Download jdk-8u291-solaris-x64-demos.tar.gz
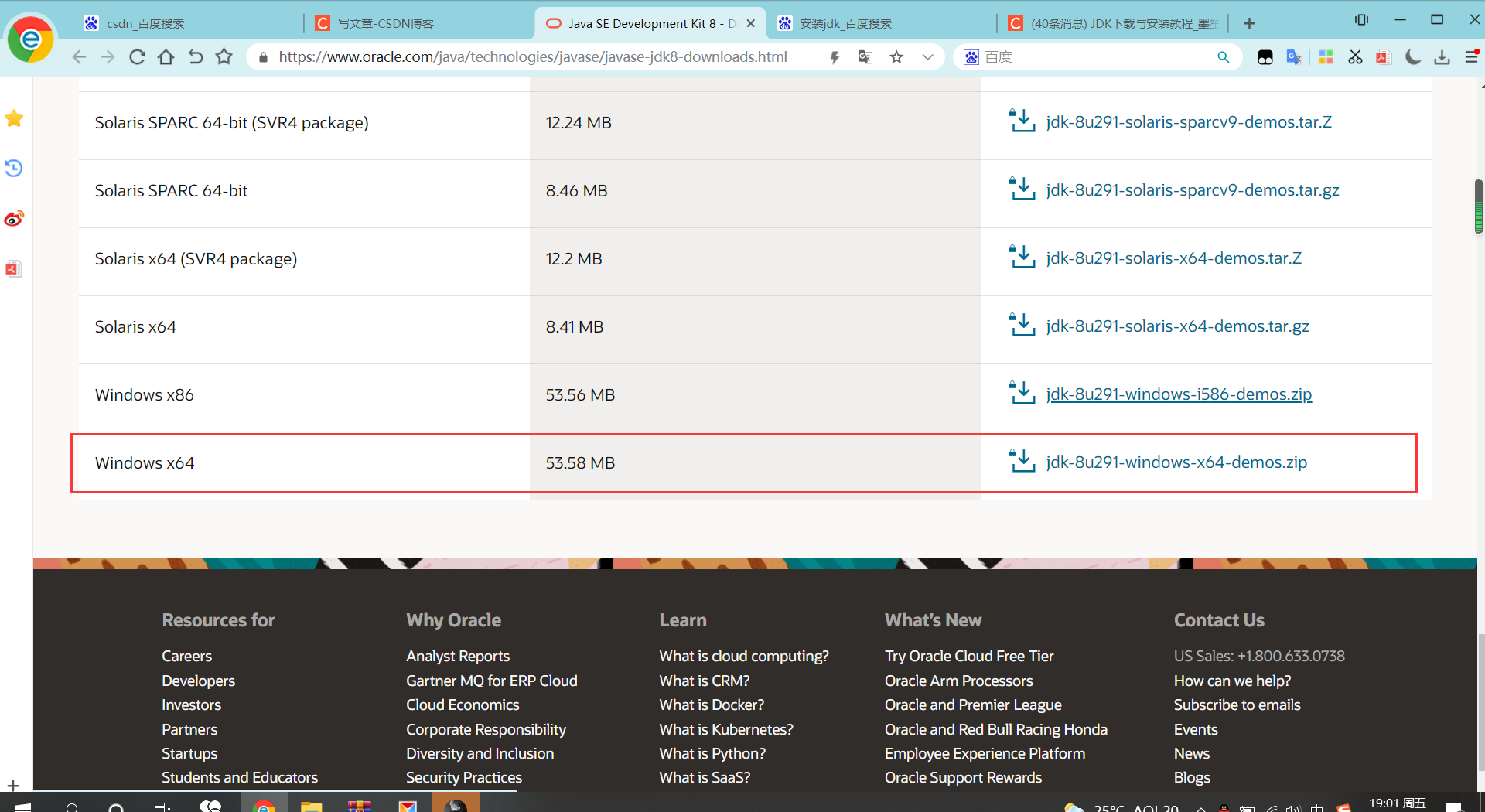 click(x=1177, y=326)
